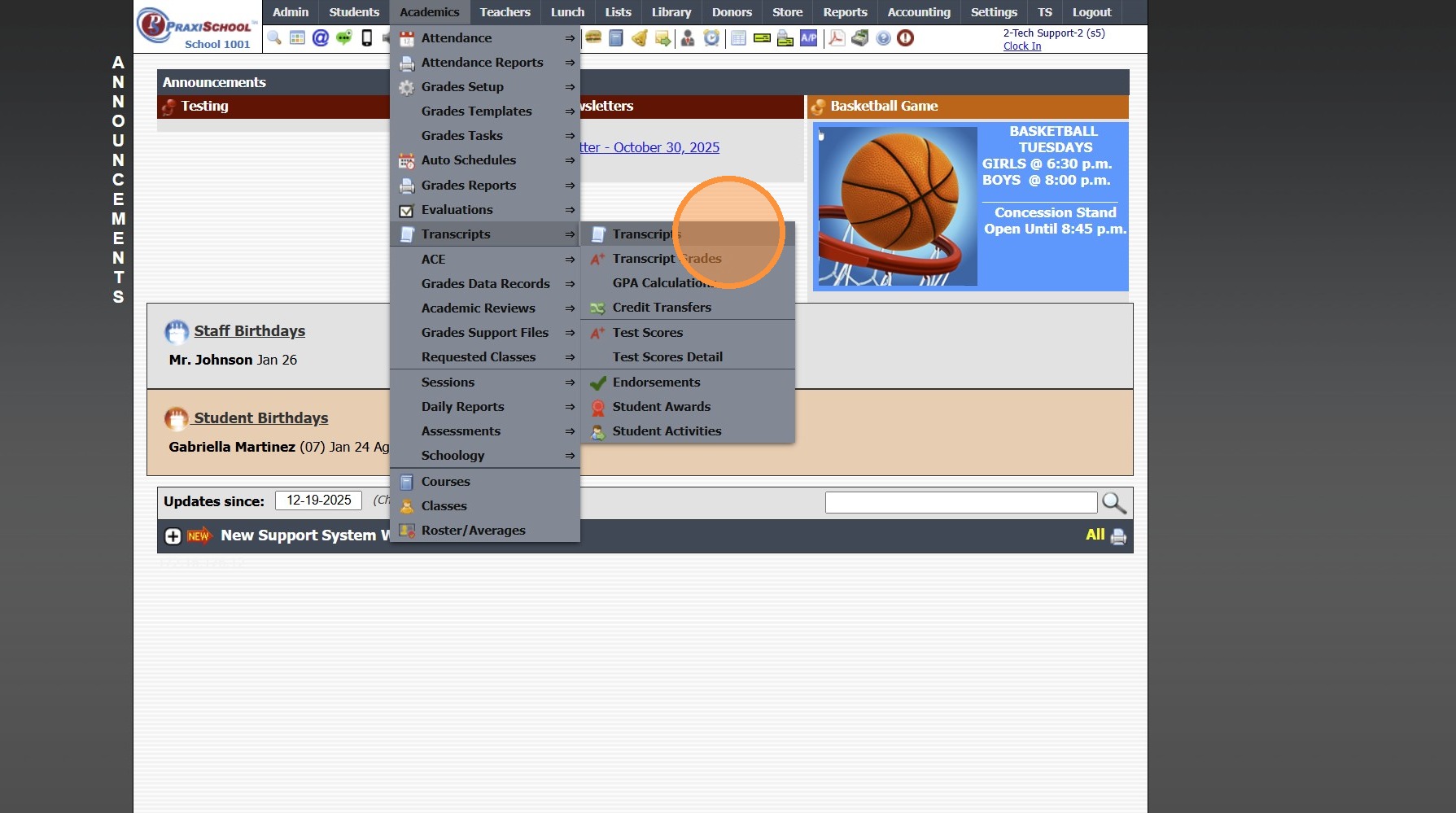Click the yellow All link

(x=1095, y=535)
